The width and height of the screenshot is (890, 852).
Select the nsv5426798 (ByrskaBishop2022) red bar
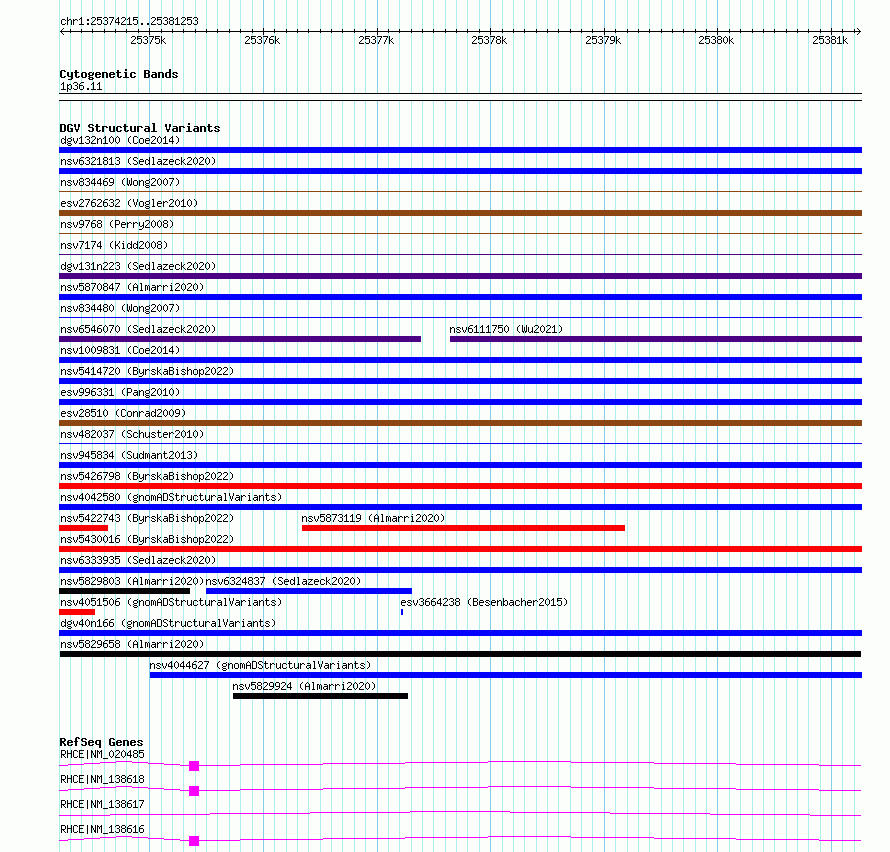460,486
